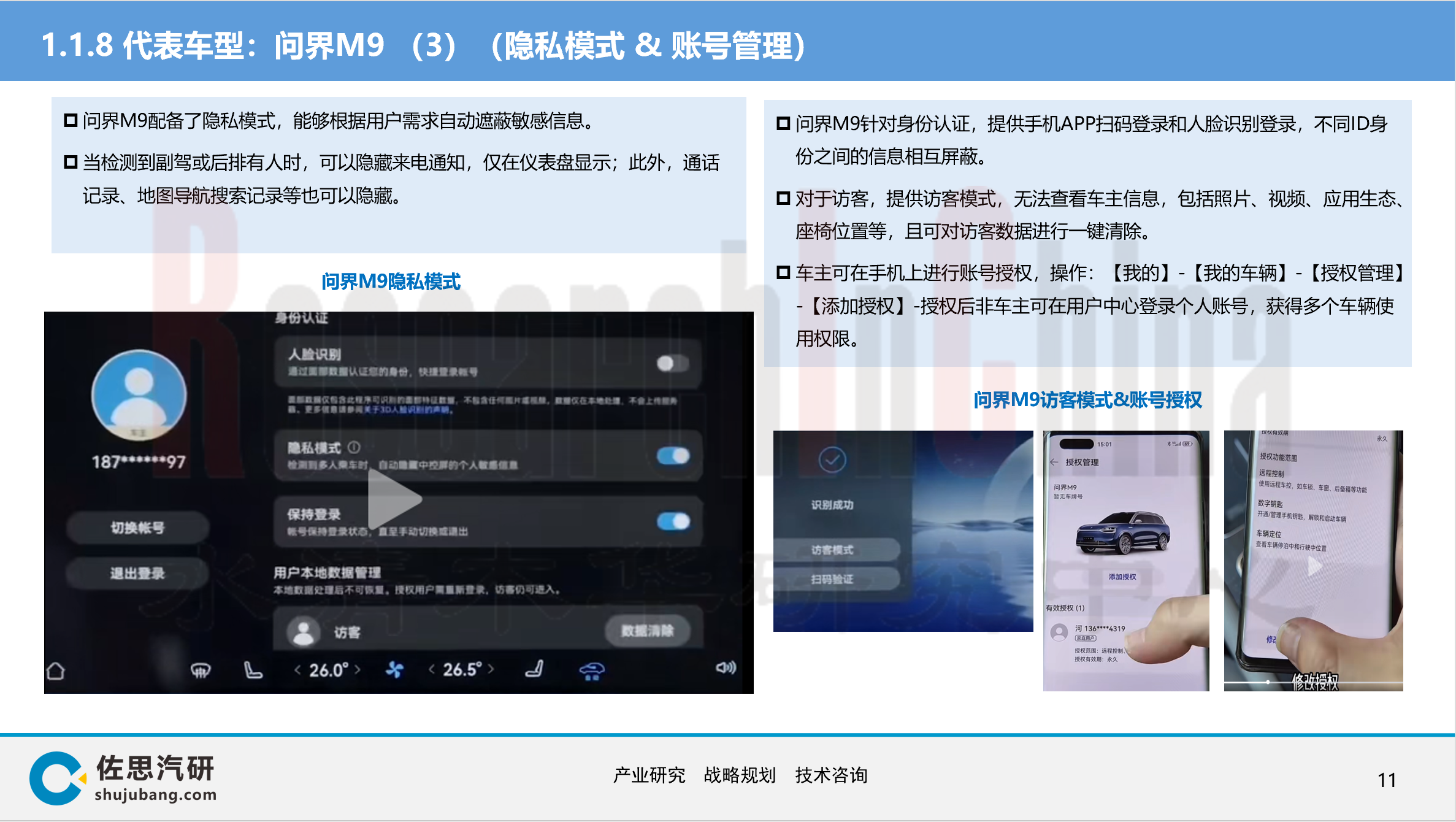Click the blue M9 car image
This screenshot has width=1456, height=822.
pyautogui.click(x=1122, y=532)
